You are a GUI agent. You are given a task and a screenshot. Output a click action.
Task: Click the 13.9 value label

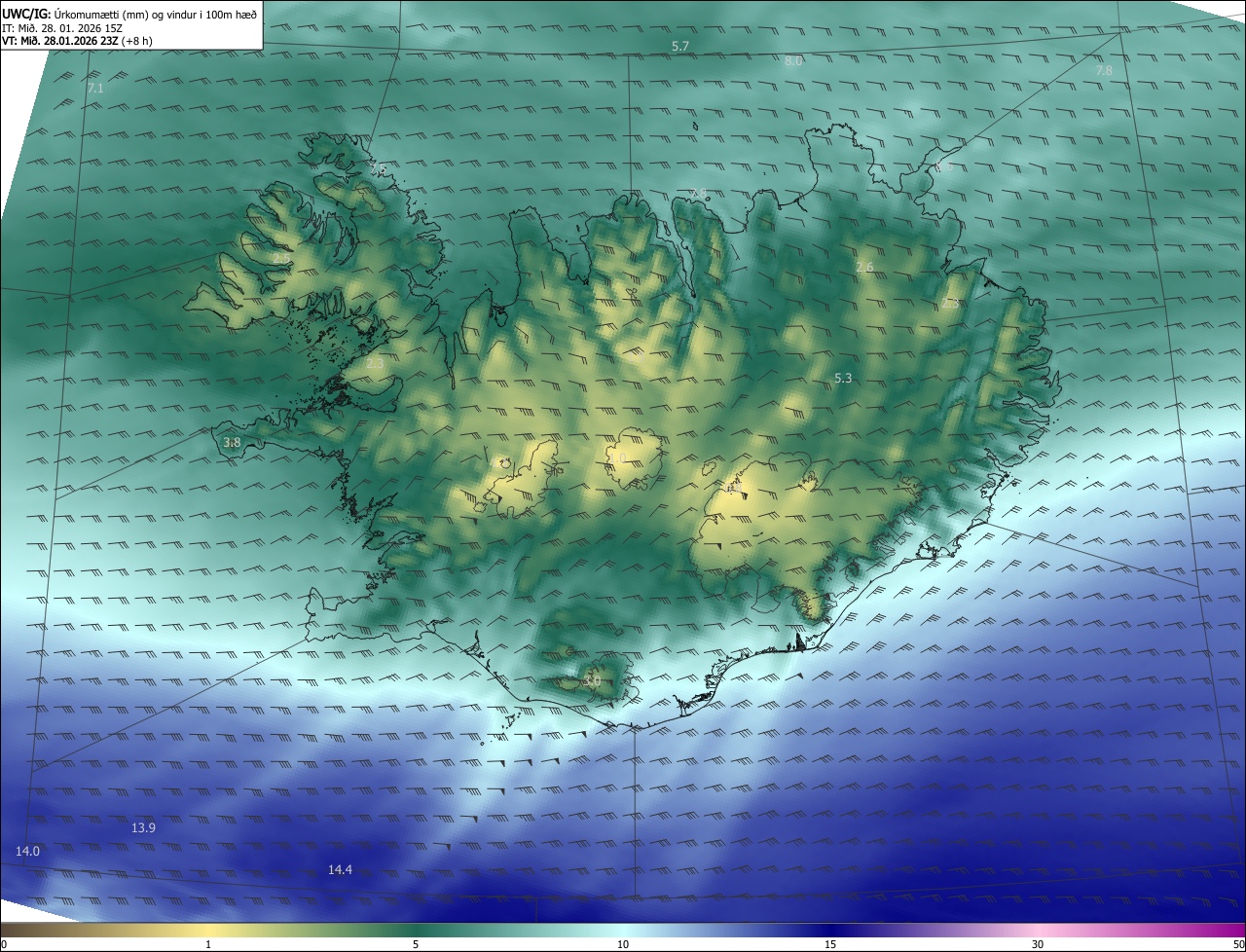click(x=143, y=828)
